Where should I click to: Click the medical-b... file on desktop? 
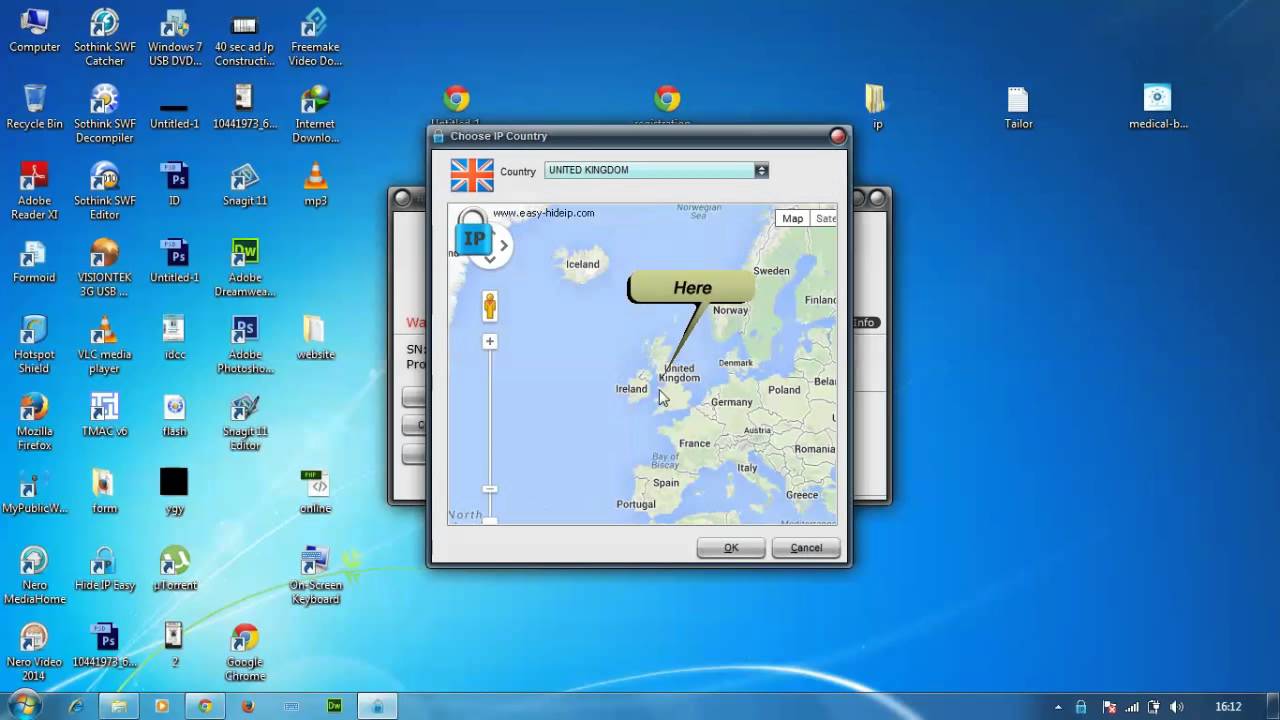coord(1157,107)
